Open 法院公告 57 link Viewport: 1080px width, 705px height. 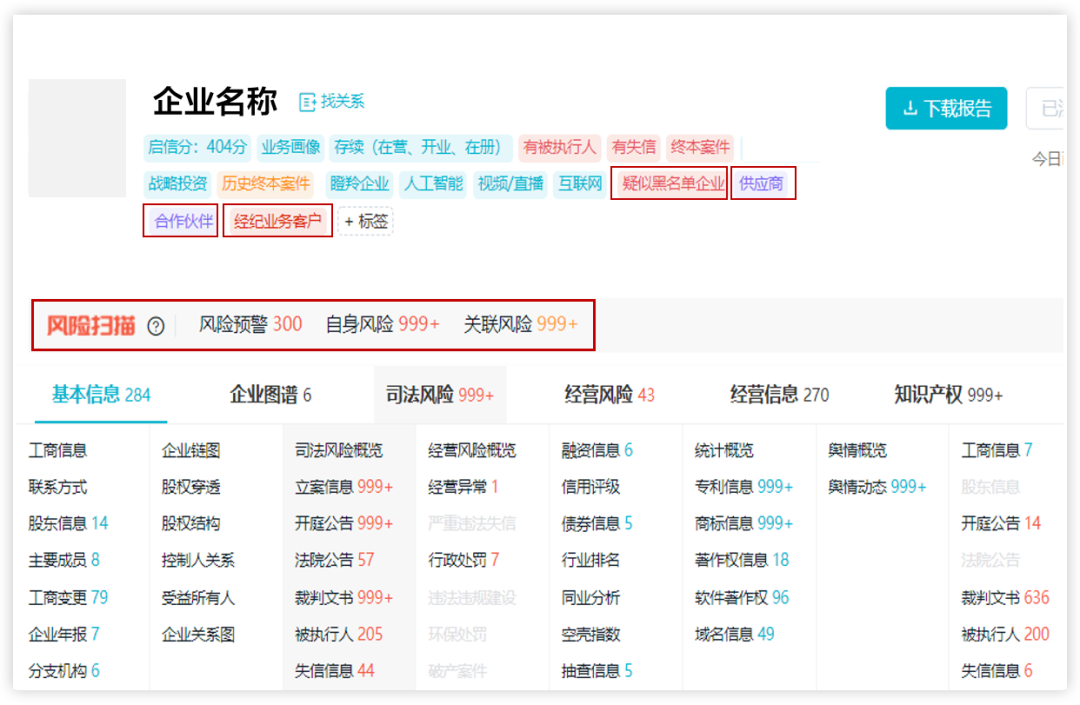(334, 560)
